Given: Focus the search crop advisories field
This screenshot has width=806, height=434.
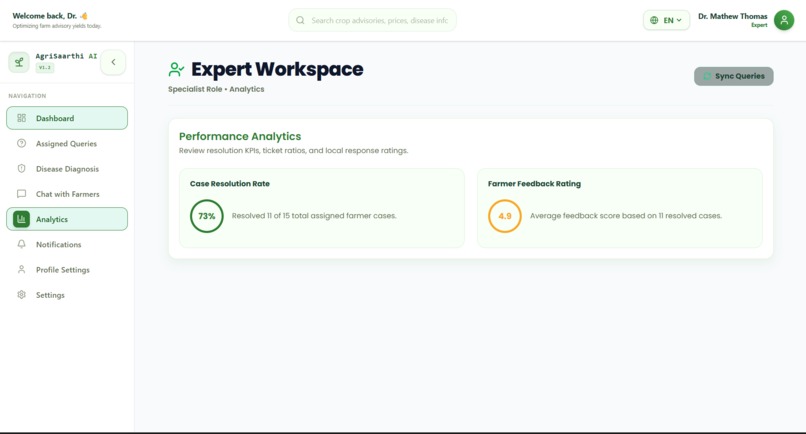Looking at the screenshot, I should pos(373,21).
